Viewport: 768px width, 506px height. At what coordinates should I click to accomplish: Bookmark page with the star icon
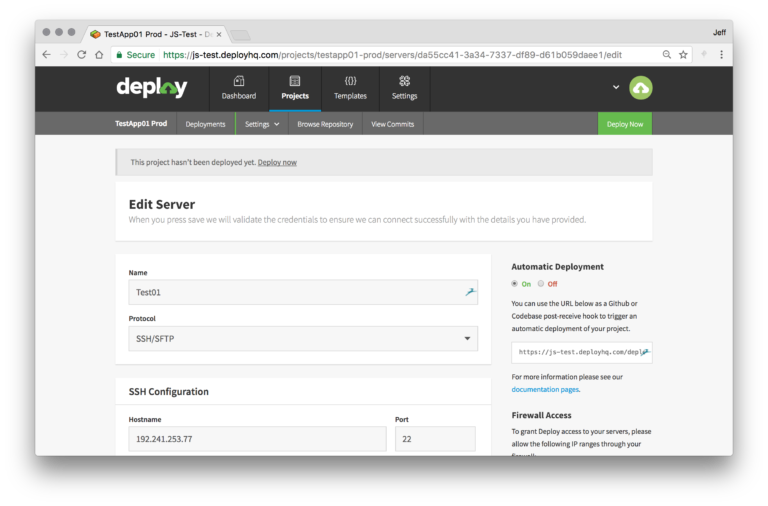coord(683,55)
